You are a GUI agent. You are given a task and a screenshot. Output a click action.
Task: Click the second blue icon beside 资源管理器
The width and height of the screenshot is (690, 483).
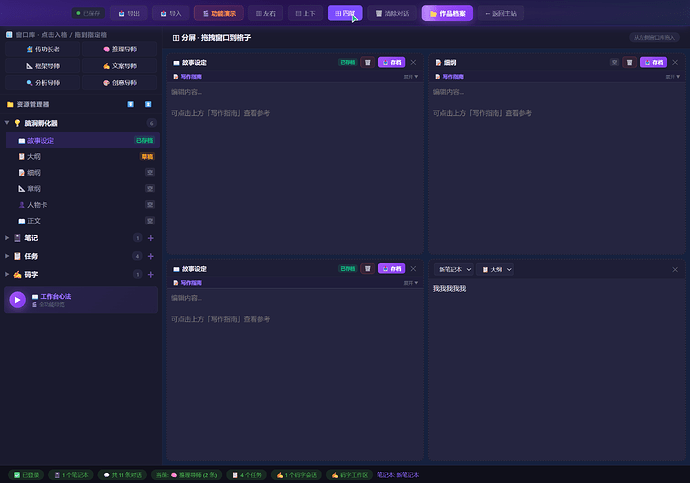tap(148, 104)
